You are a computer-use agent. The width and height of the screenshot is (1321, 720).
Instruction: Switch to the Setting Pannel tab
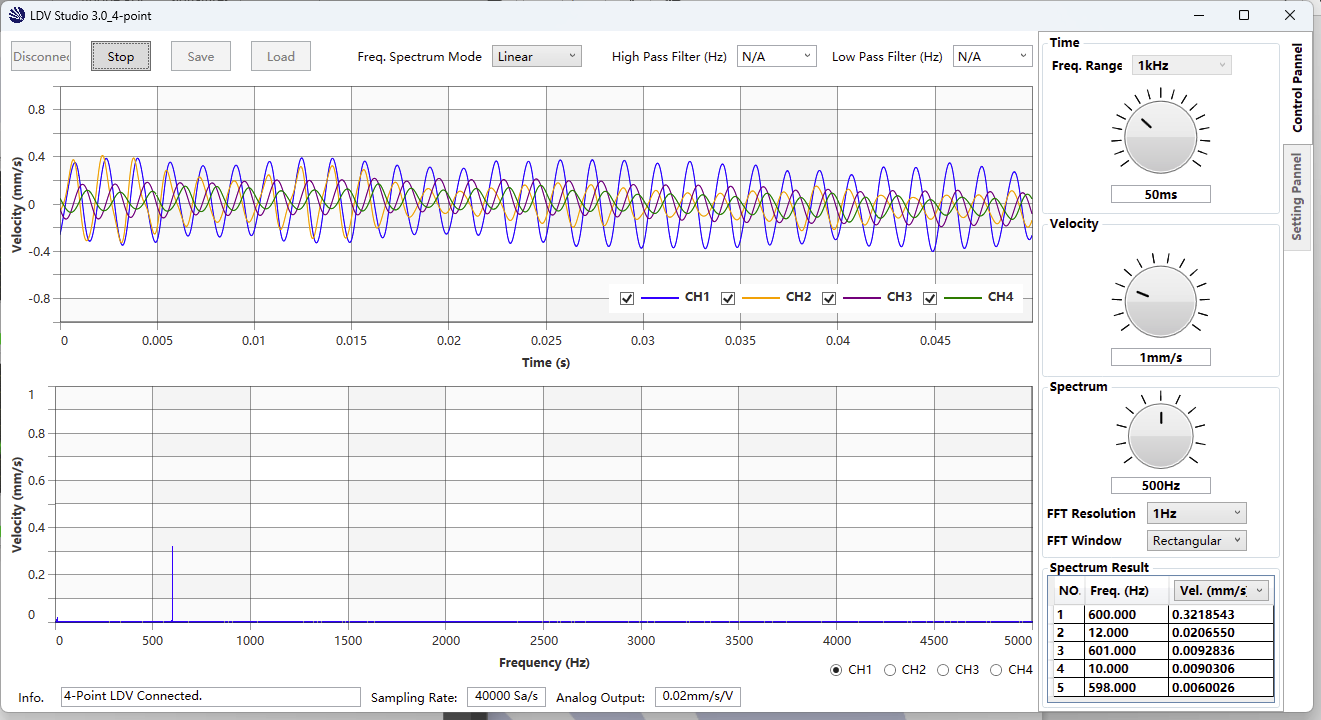click(x=1297, y=197)
